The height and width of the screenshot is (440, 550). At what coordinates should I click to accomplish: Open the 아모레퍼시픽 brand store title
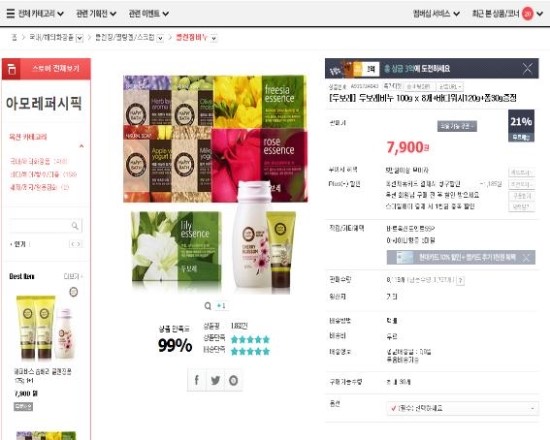point(44,104)
